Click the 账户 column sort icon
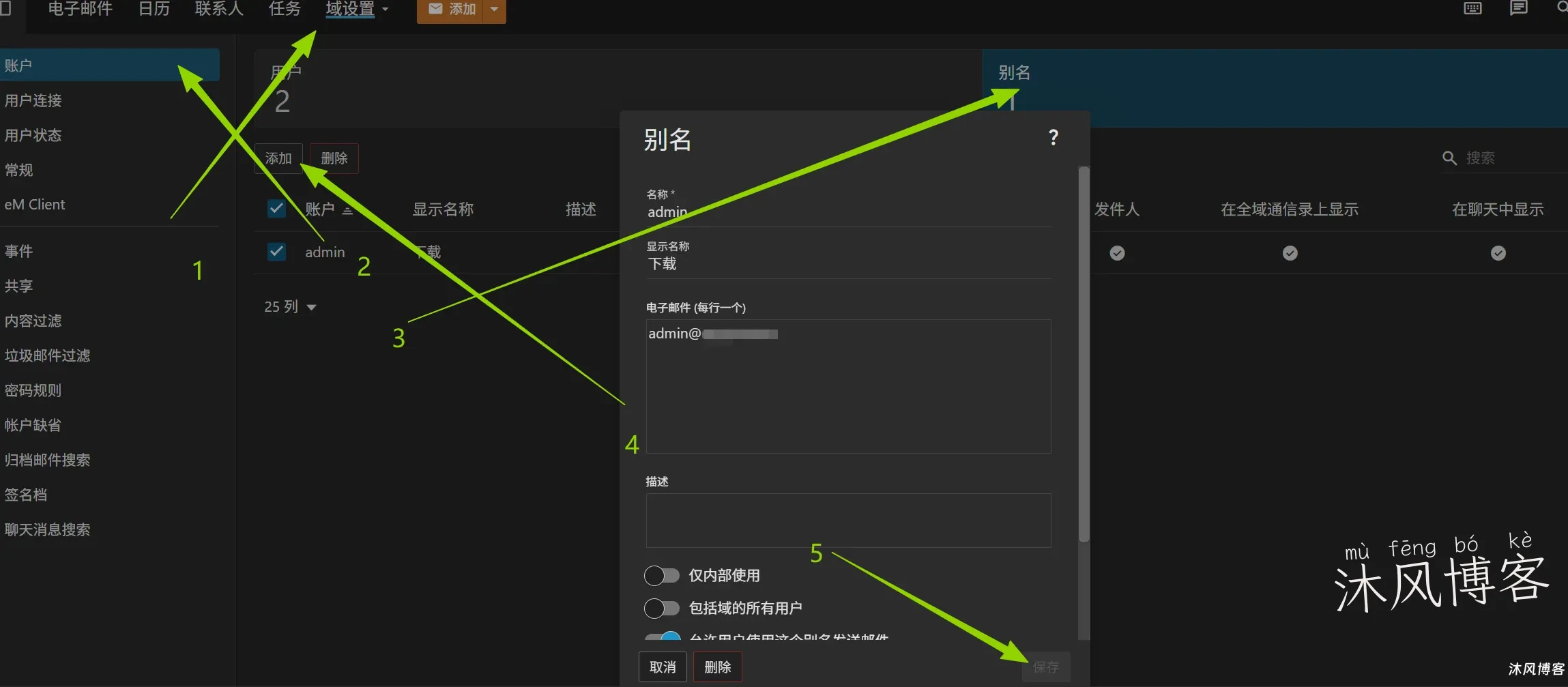The image size is (1568, 687). [347, 209]
